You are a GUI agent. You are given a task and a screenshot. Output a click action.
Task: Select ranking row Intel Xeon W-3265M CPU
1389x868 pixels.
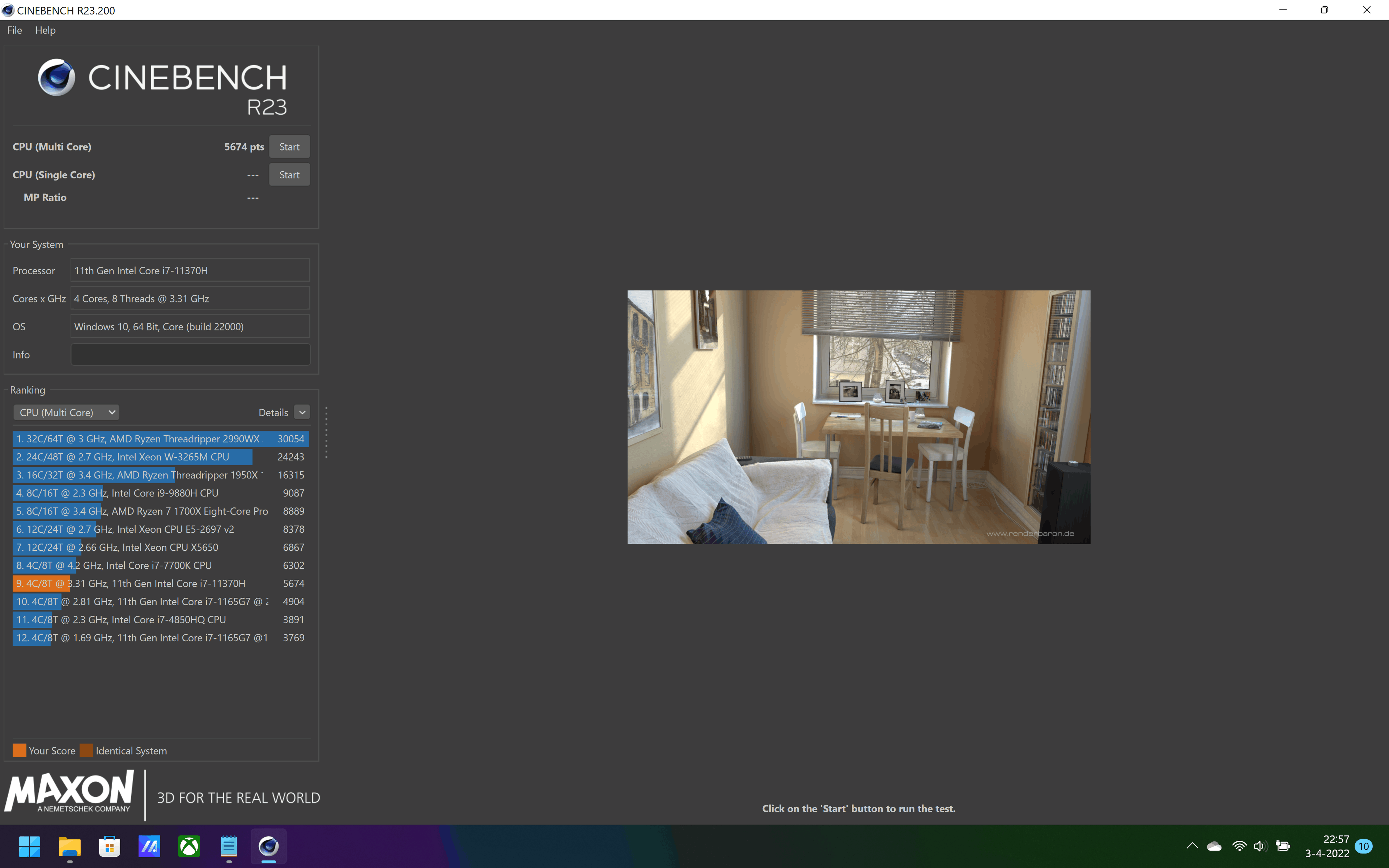[161, 457]
